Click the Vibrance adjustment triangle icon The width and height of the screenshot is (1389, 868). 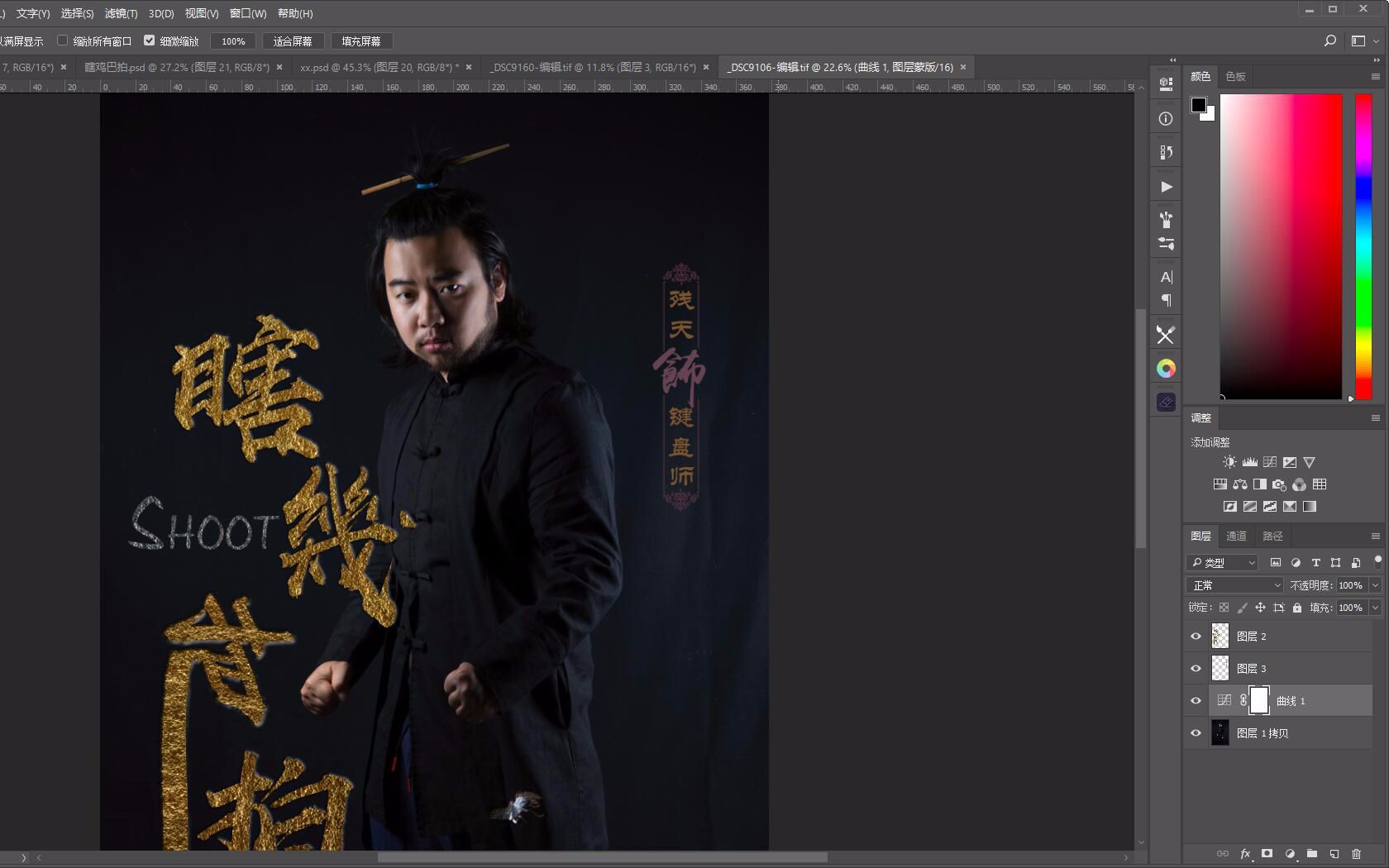coord(1309,462)
